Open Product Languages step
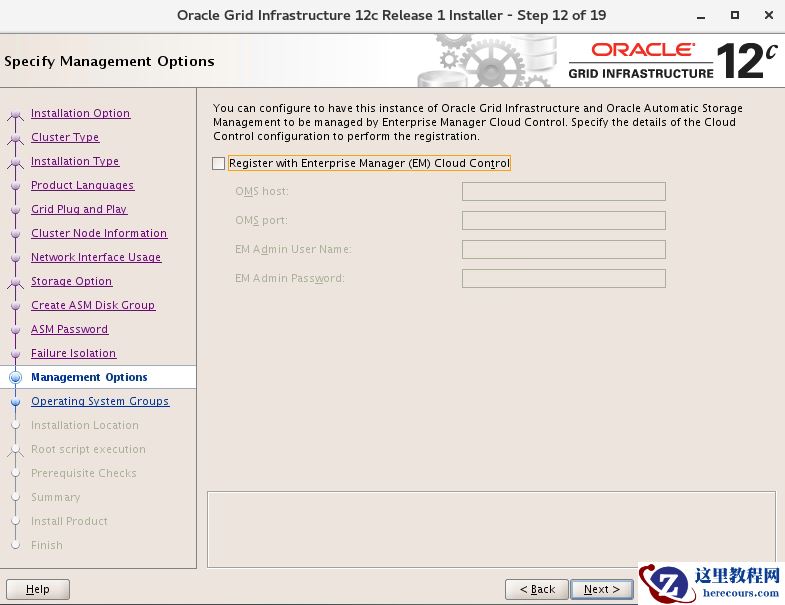Viewport: 785px width, 605px height. point(83,185)
